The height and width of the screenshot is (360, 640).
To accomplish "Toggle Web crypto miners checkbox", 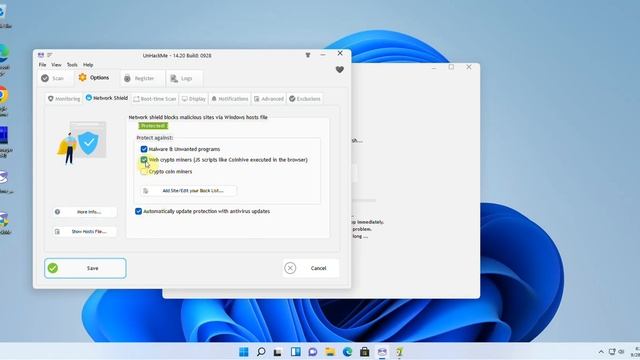I will point(144,160).
